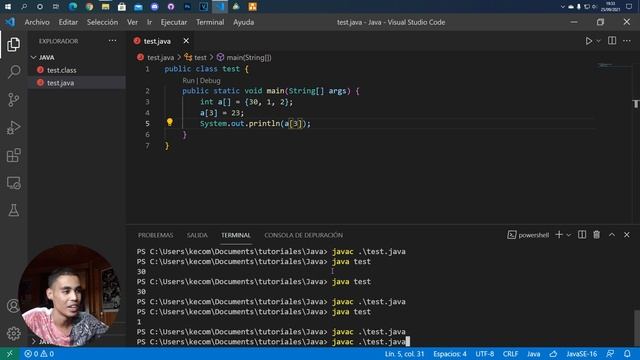This screenshot has height=360, width=640.
Task: Run the Java file with play button
Action: point(588,41)
